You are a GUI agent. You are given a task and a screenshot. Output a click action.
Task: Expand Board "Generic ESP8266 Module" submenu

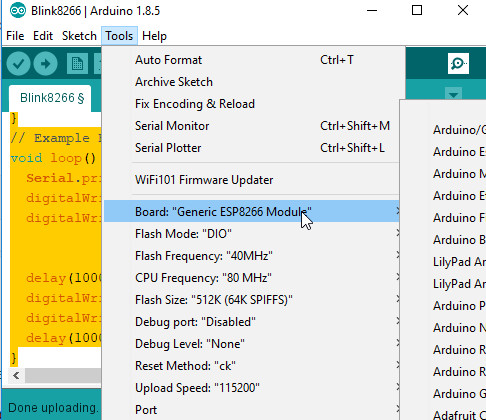(251, 211)
